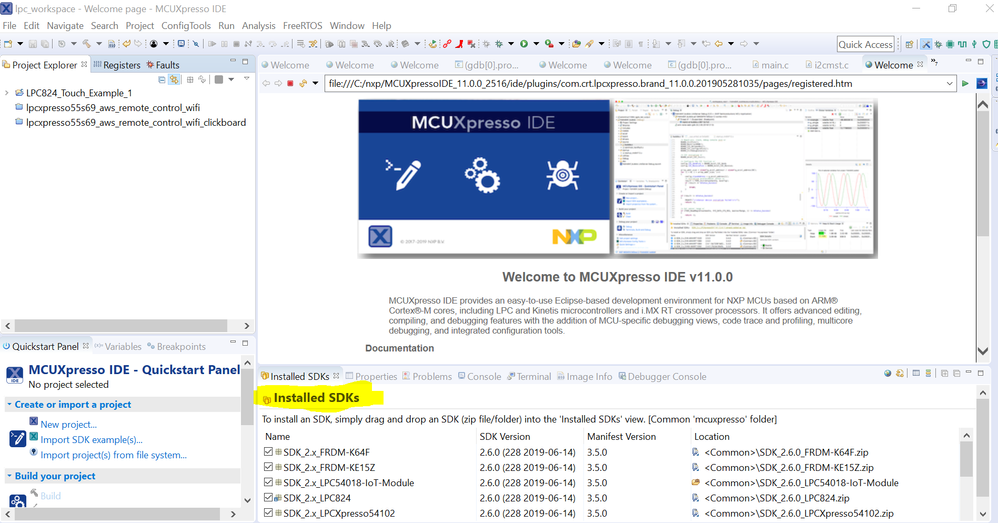Image resolution: width=998 pixels, height=523 pixels.
Task: Expand the LPC824_Touch_Example_1 project tree
Action: coord(7,93)
